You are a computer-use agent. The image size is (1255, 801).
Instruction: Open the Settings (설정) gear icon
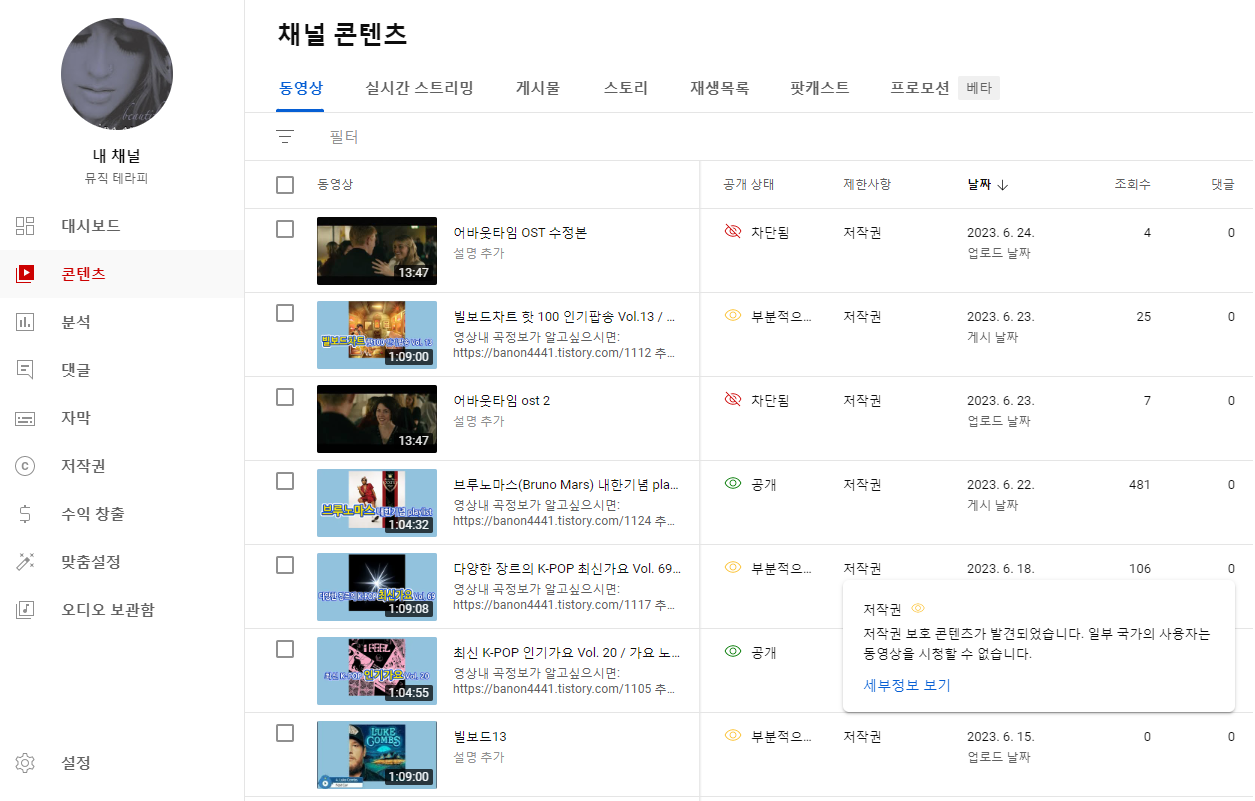26,763
